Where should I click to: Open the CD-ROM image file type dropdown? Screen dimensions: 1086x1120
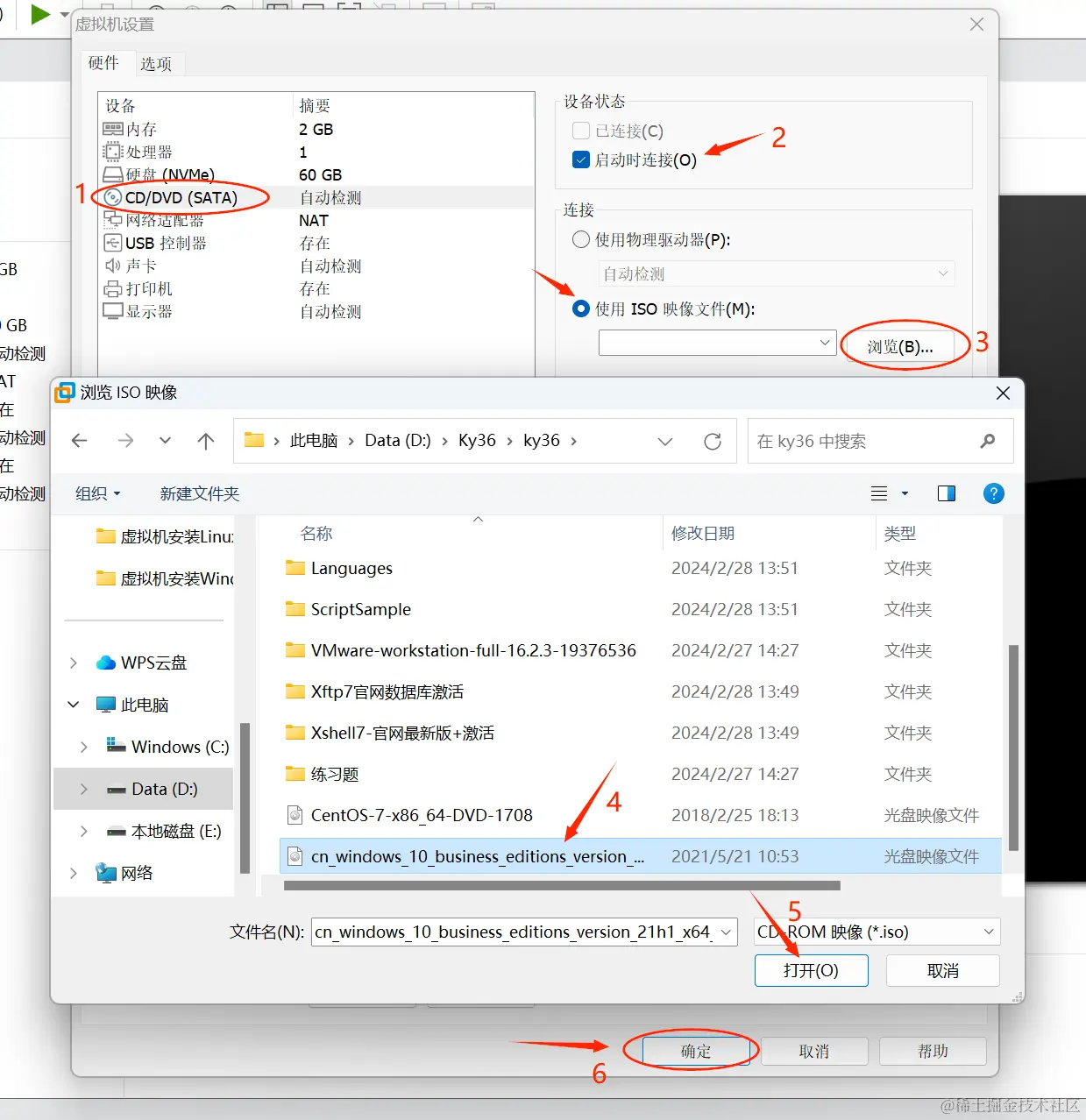pyautogui.click(x=989, y=932)
